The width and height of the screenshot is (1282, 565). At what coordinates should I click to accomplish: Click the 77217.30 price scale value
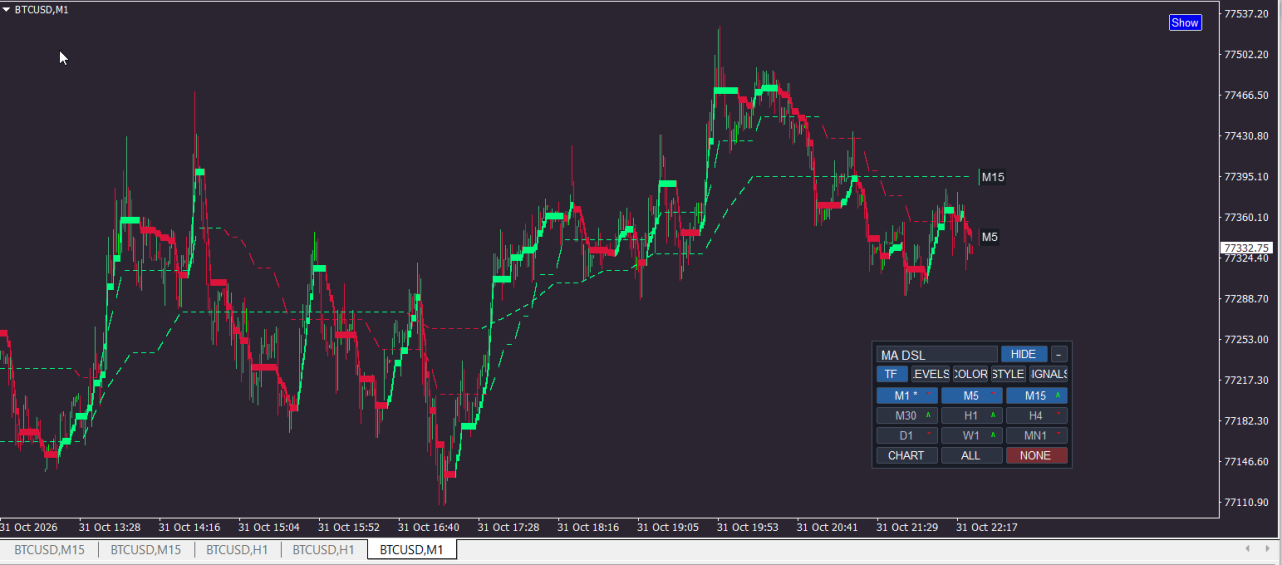click(1246, 380)
